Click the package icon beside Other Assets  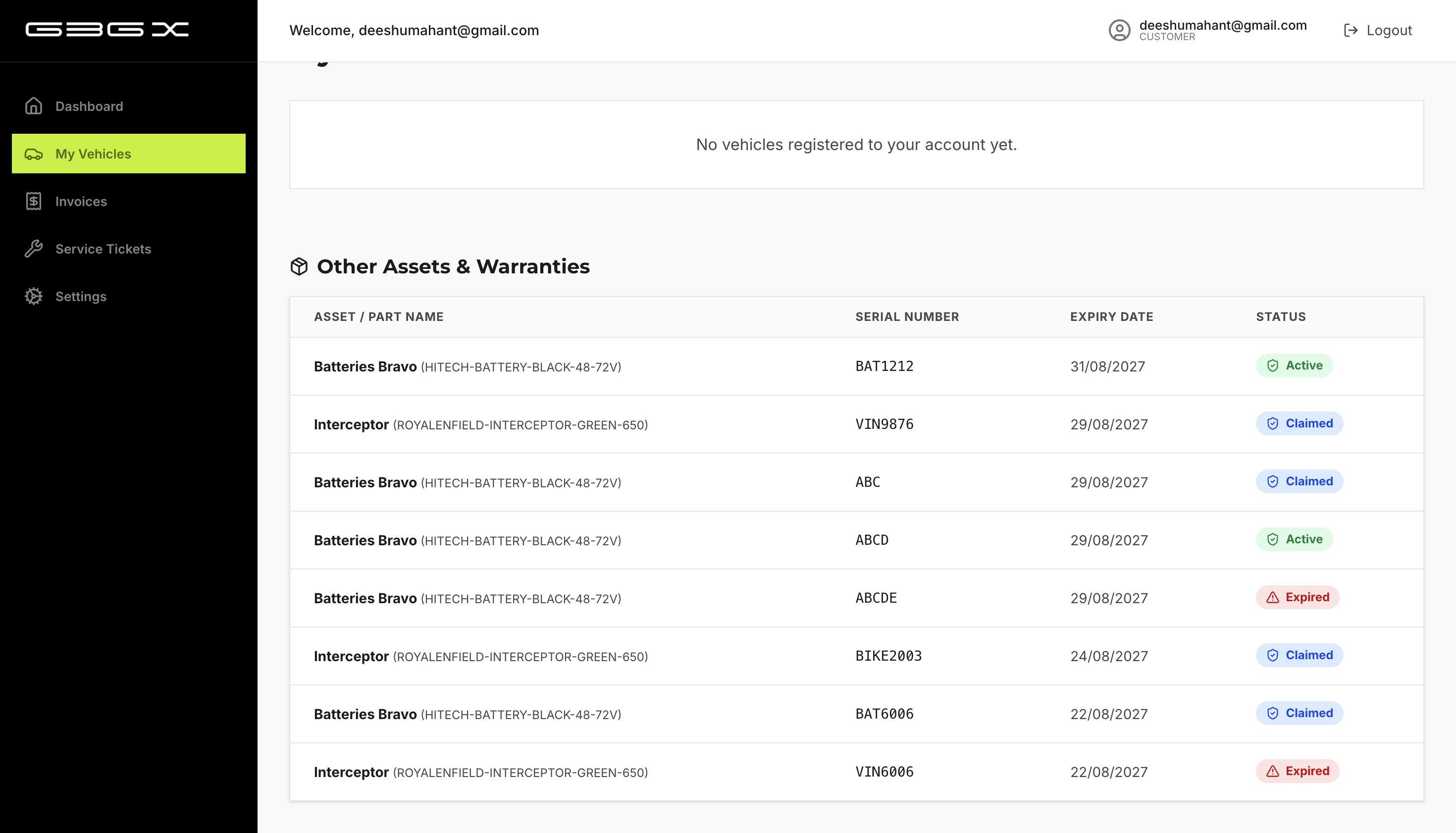click(299, 266)
